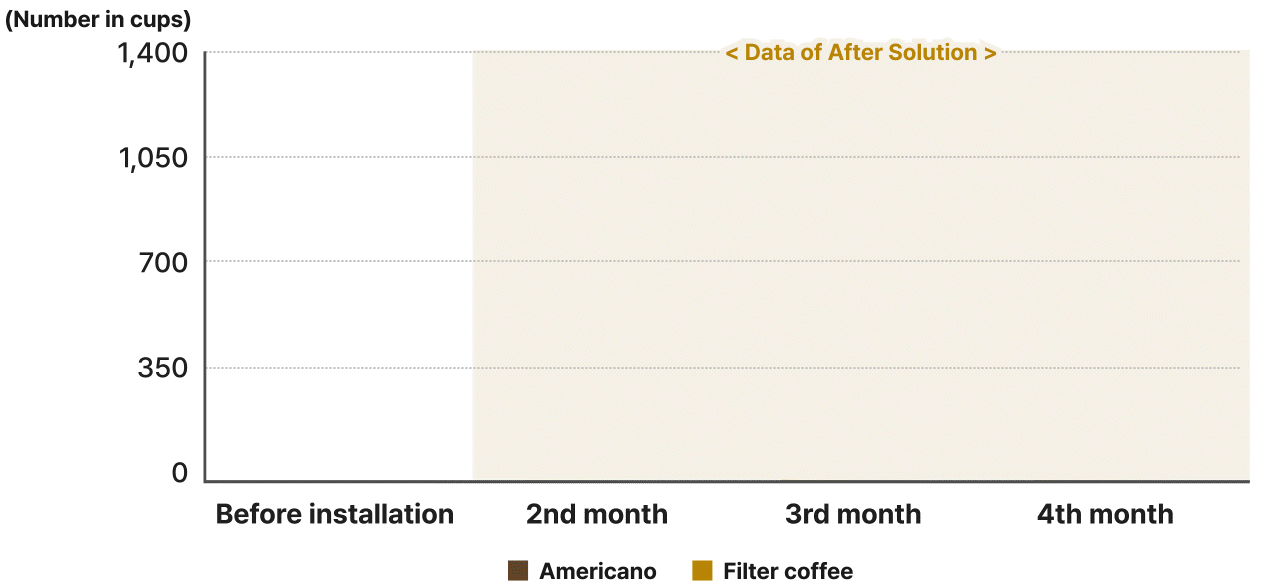Click the 350 y-axis value

point(162,368)
